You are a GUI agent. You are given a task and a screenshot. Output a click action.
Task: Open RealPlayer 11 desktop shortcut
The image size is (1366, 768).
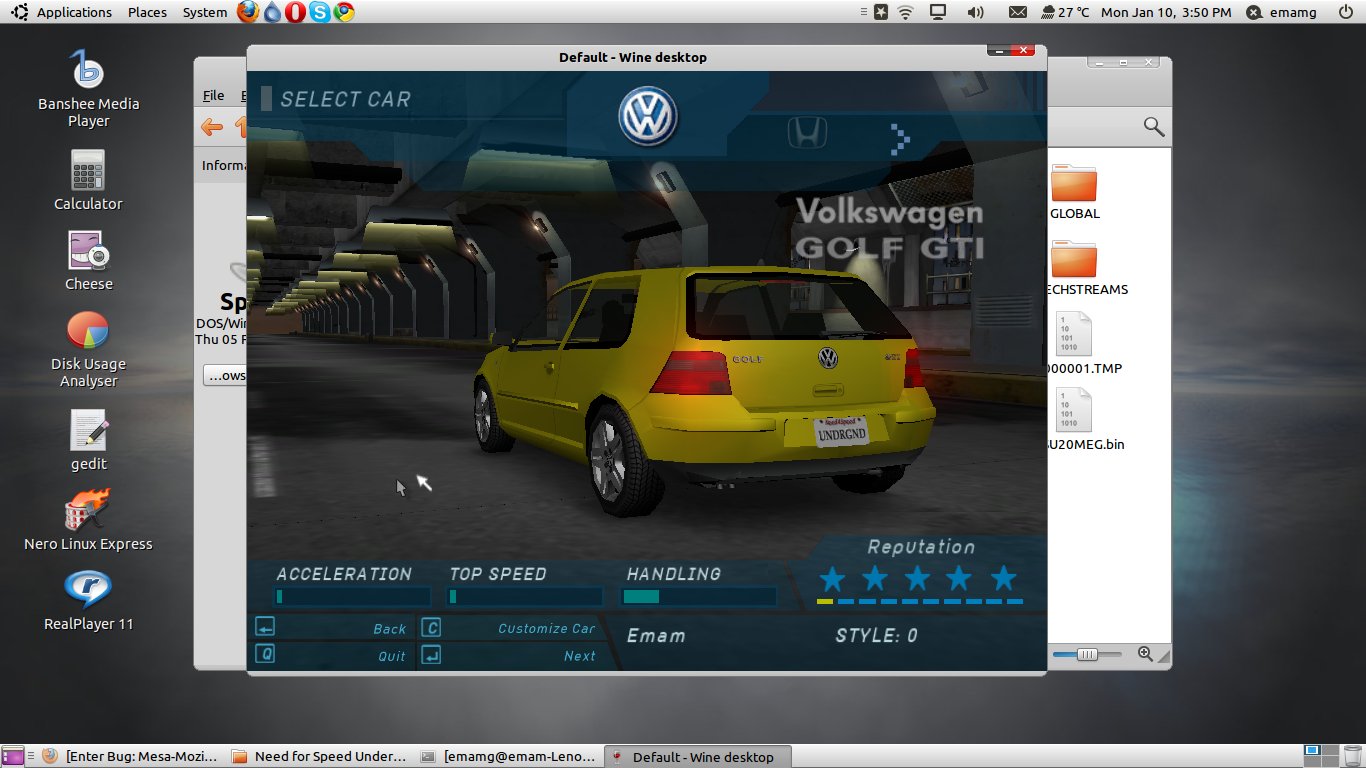pos(88,600)
